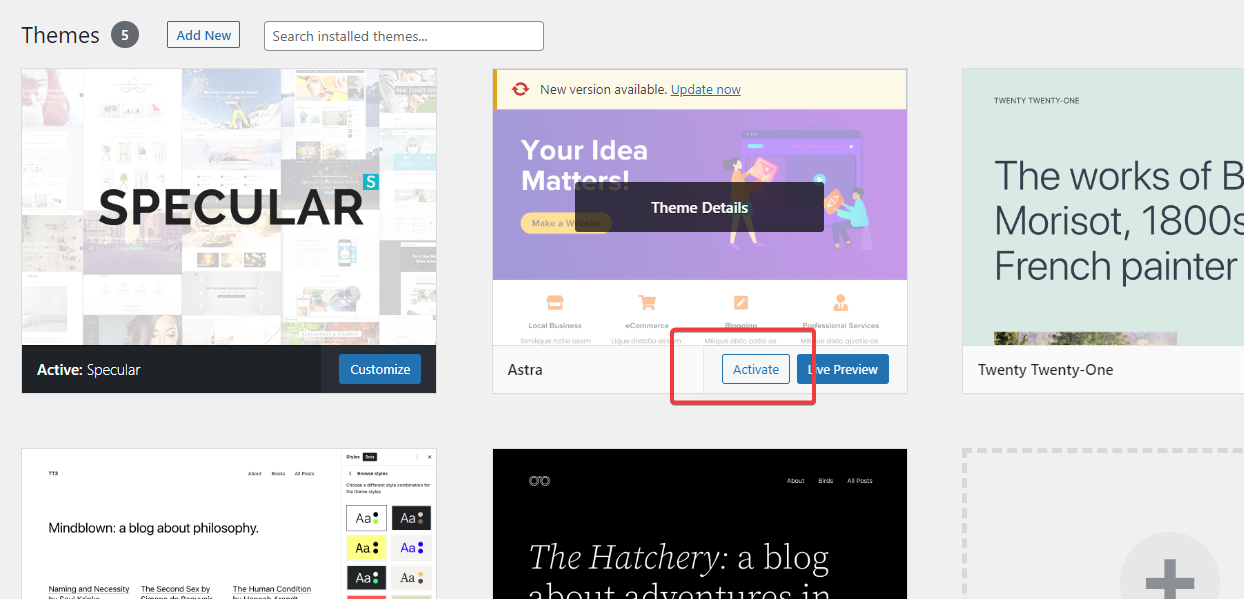
Task: Select the yellow Aa style swatch
Action: click(x=366, y=547)
